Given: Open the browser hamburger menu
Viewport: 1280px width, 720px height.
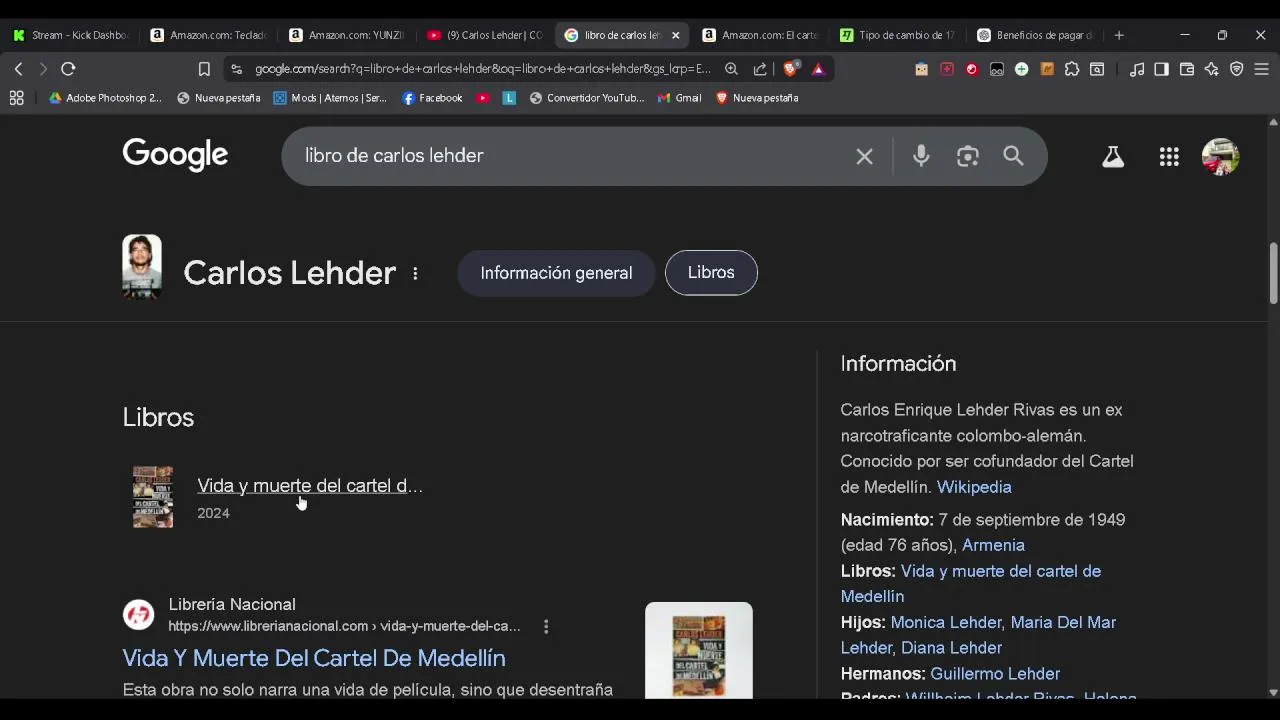Looking at the screenshot, I should point(1262,69).
